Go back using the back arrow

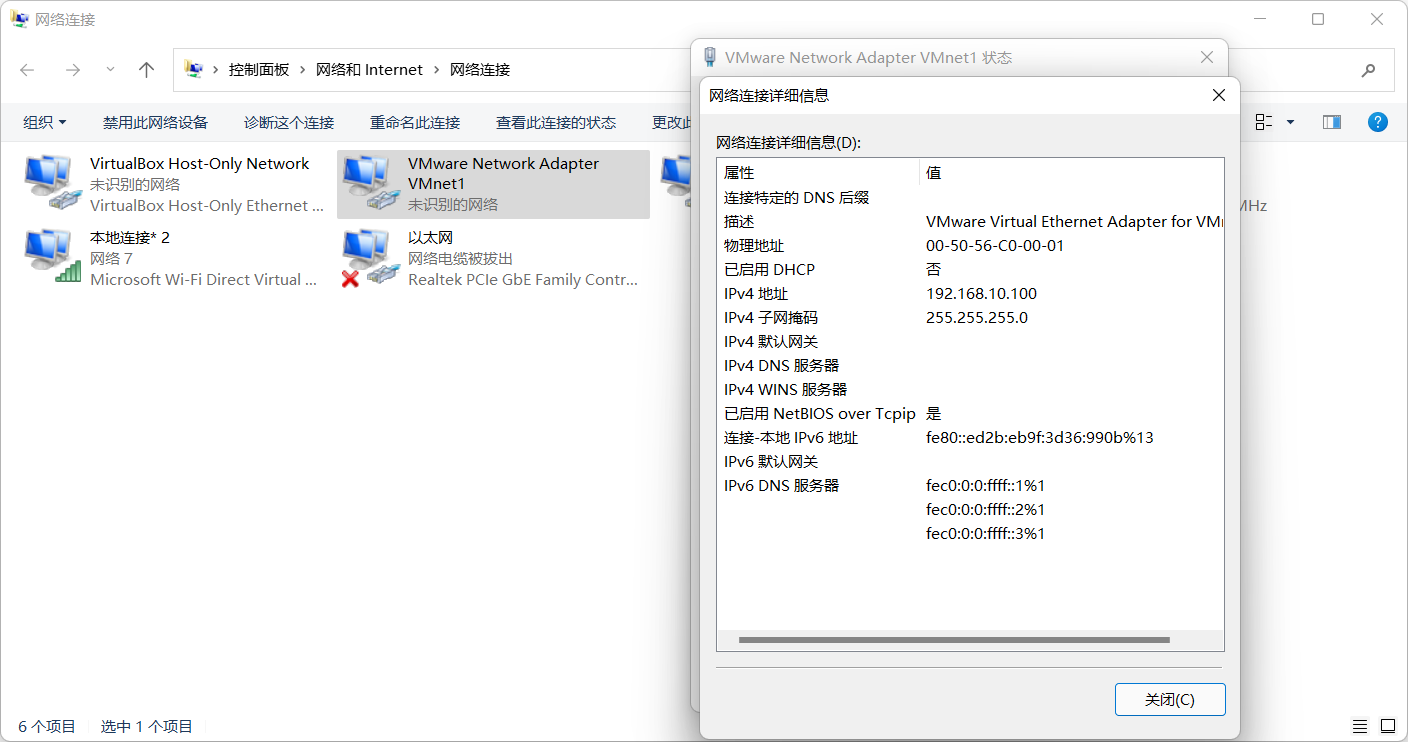click(27, 70)
